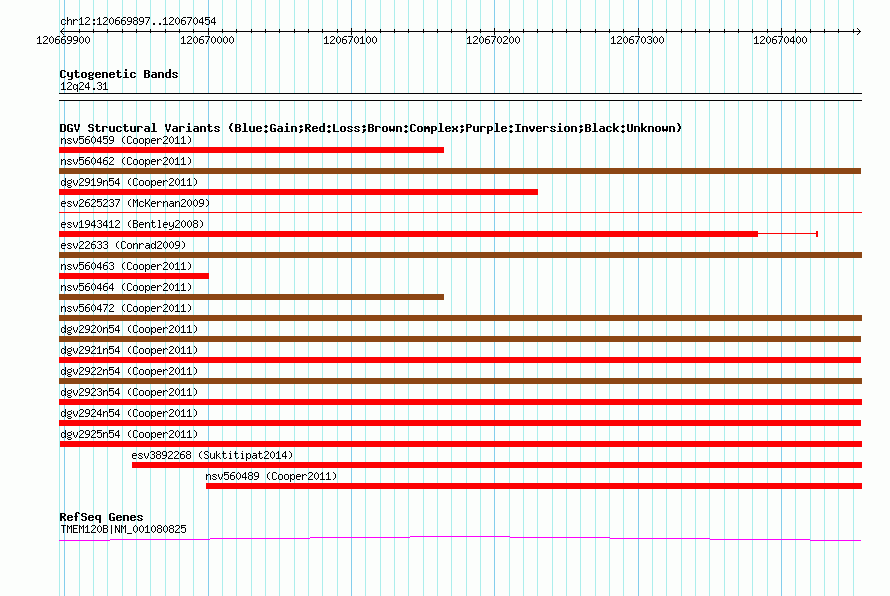The width and height of the screenshot is (890, 596).
Task: Open nsv560464 (Cooper2011) label
Action: pyautogui.click(x=126, y=287)
